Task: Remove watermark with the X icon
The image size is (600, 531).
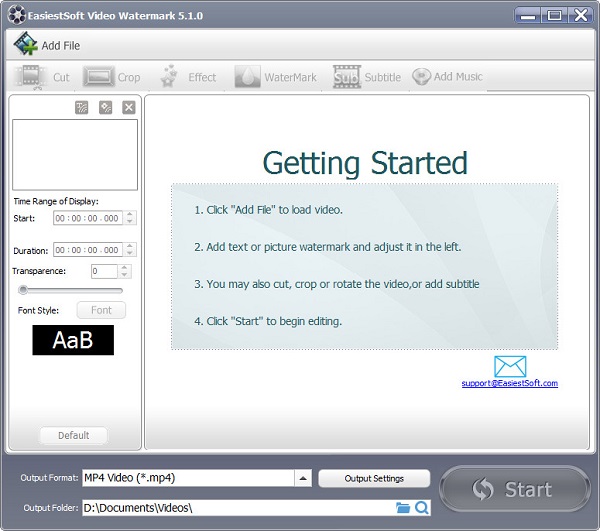Action: tap(129, 108)
